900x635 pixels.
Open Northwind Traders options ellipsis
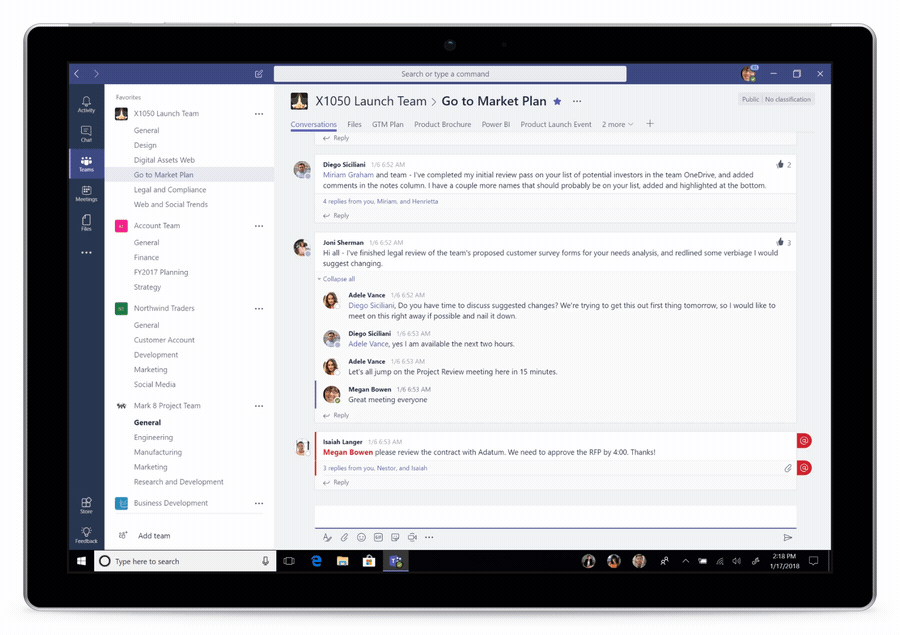[259, 308]
